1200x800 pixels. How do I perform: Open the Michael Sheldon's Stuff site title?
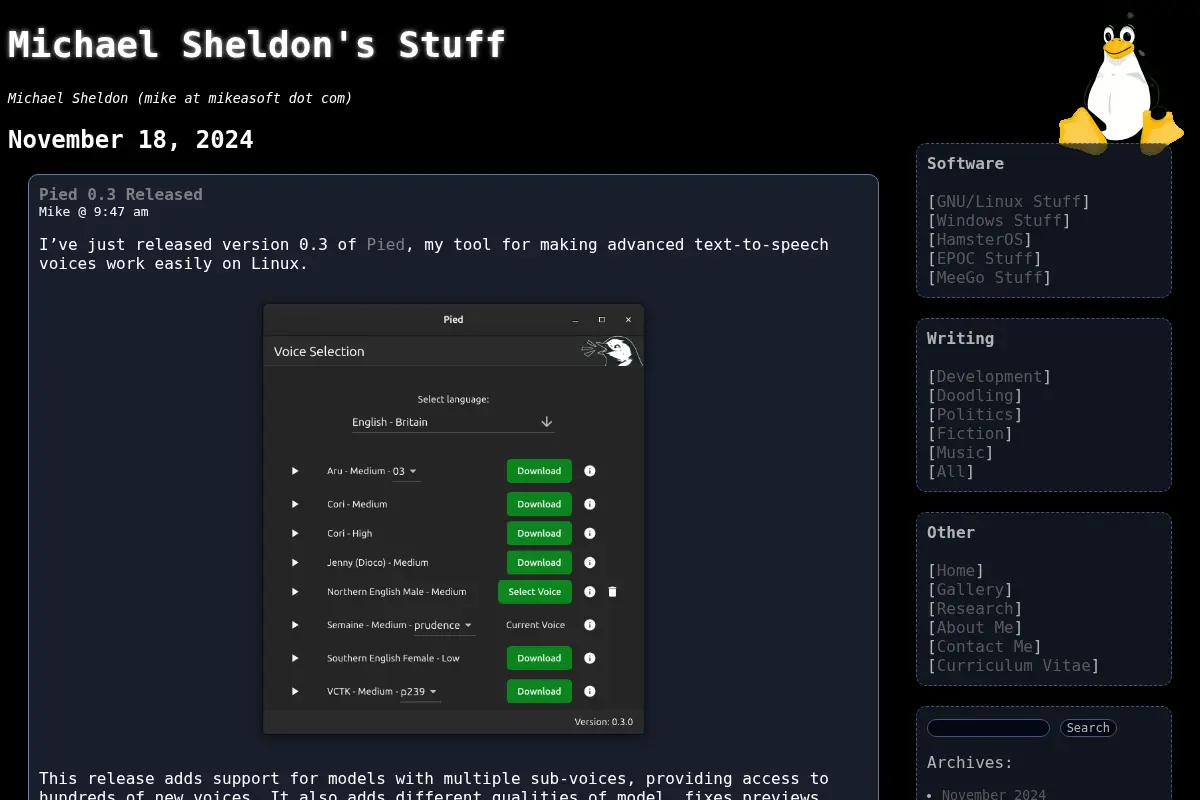tap(257, 45)
